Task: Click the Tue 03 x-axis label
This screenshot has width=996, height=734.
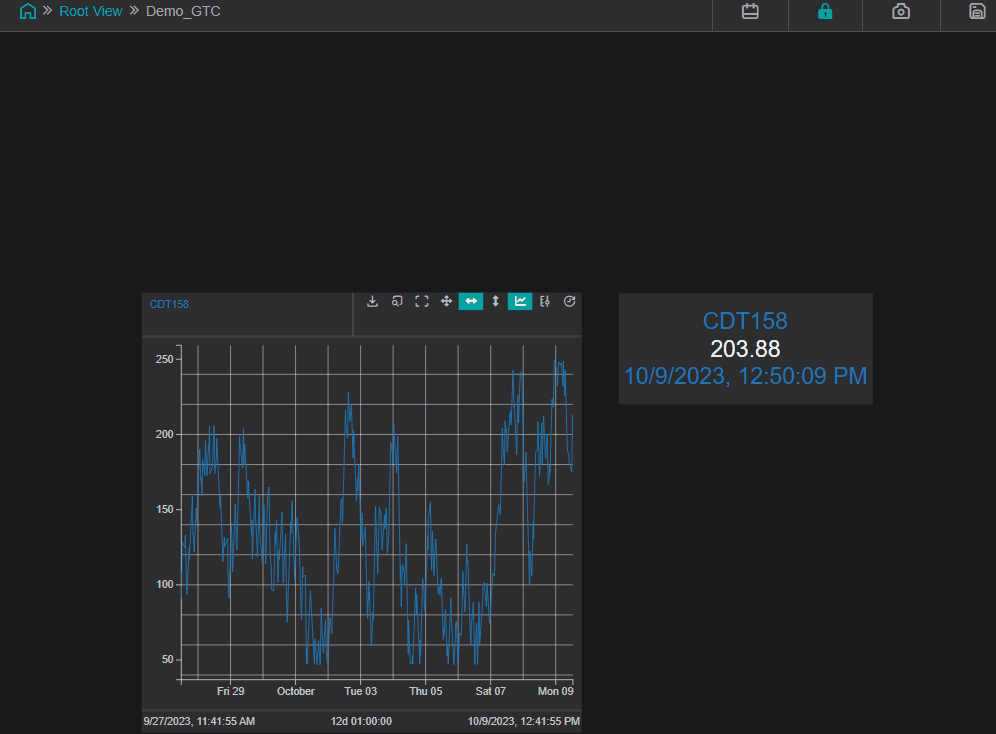Action: click(361, 691)
